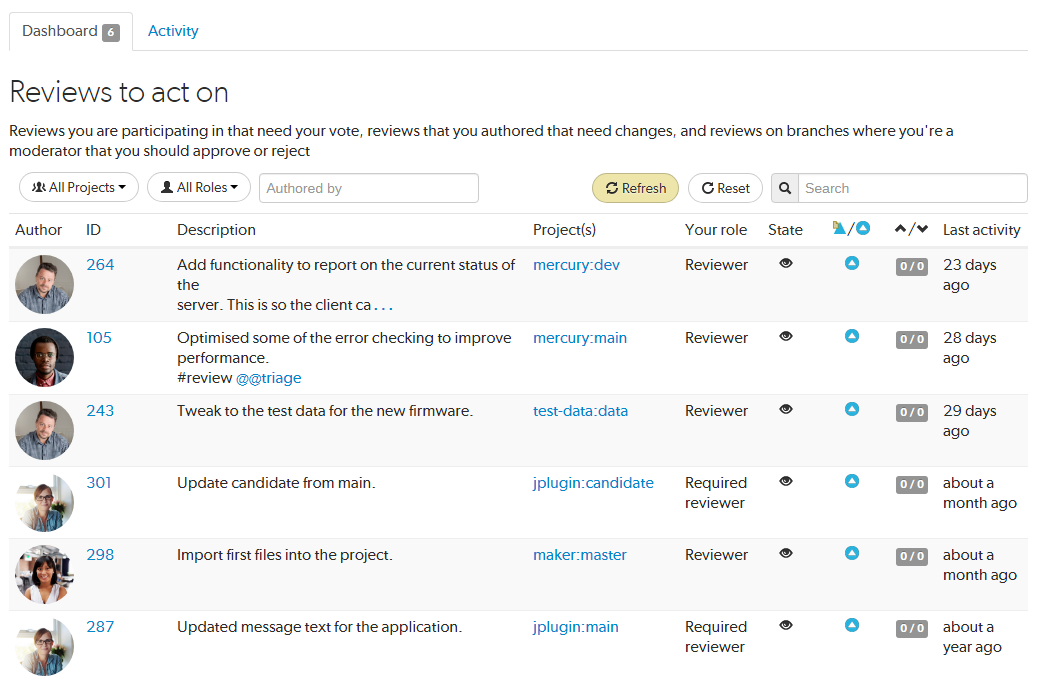1043x699 pixels.
Task: Click the 0/0 vote badge for review 298
Action: click(x=911, y=556)
